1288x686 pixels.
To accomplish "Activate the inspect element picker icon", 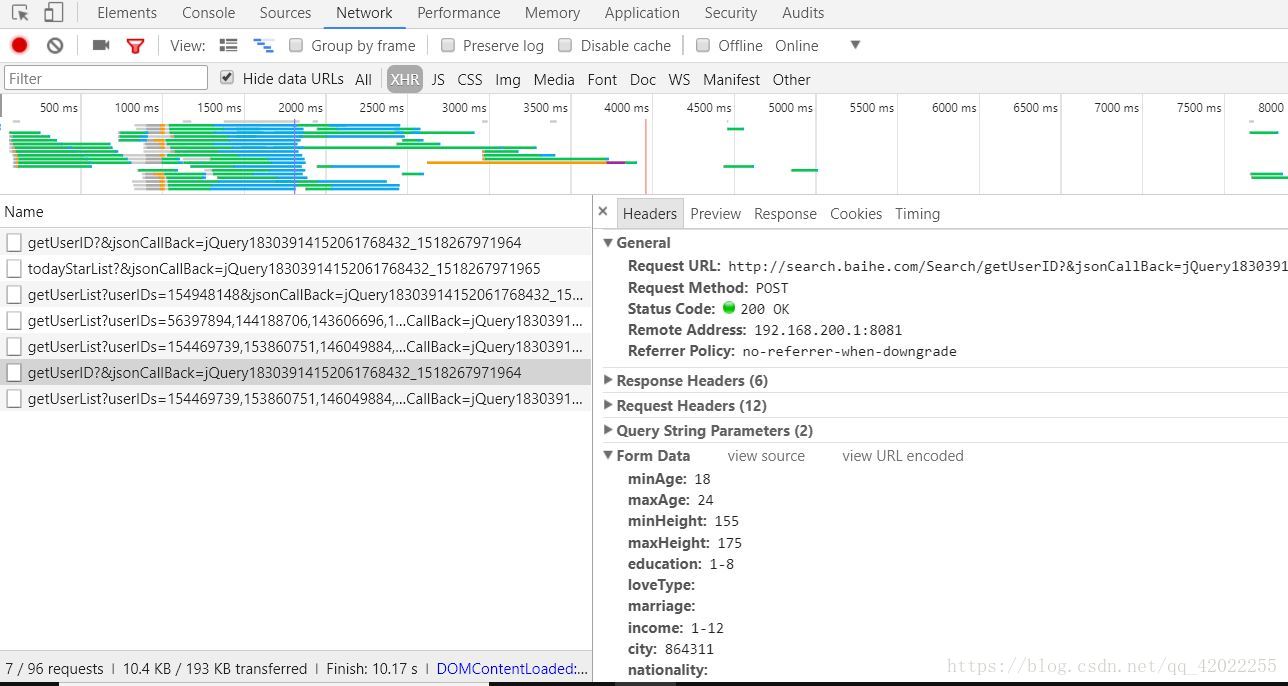I will pyautogui.click(x=20, y=13).
